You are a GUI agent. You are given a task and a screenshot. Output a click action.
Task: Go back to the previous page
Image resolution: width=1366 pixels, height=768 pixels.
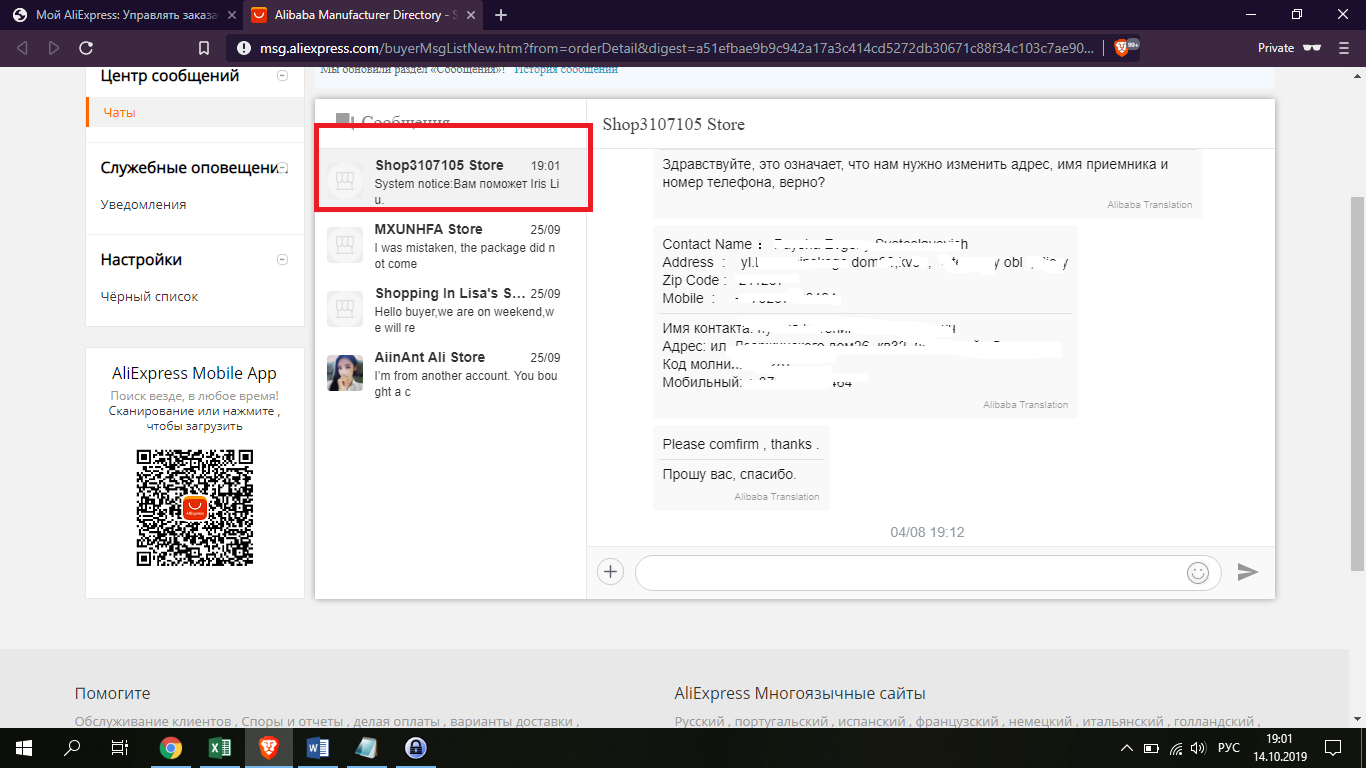(23, 48)
